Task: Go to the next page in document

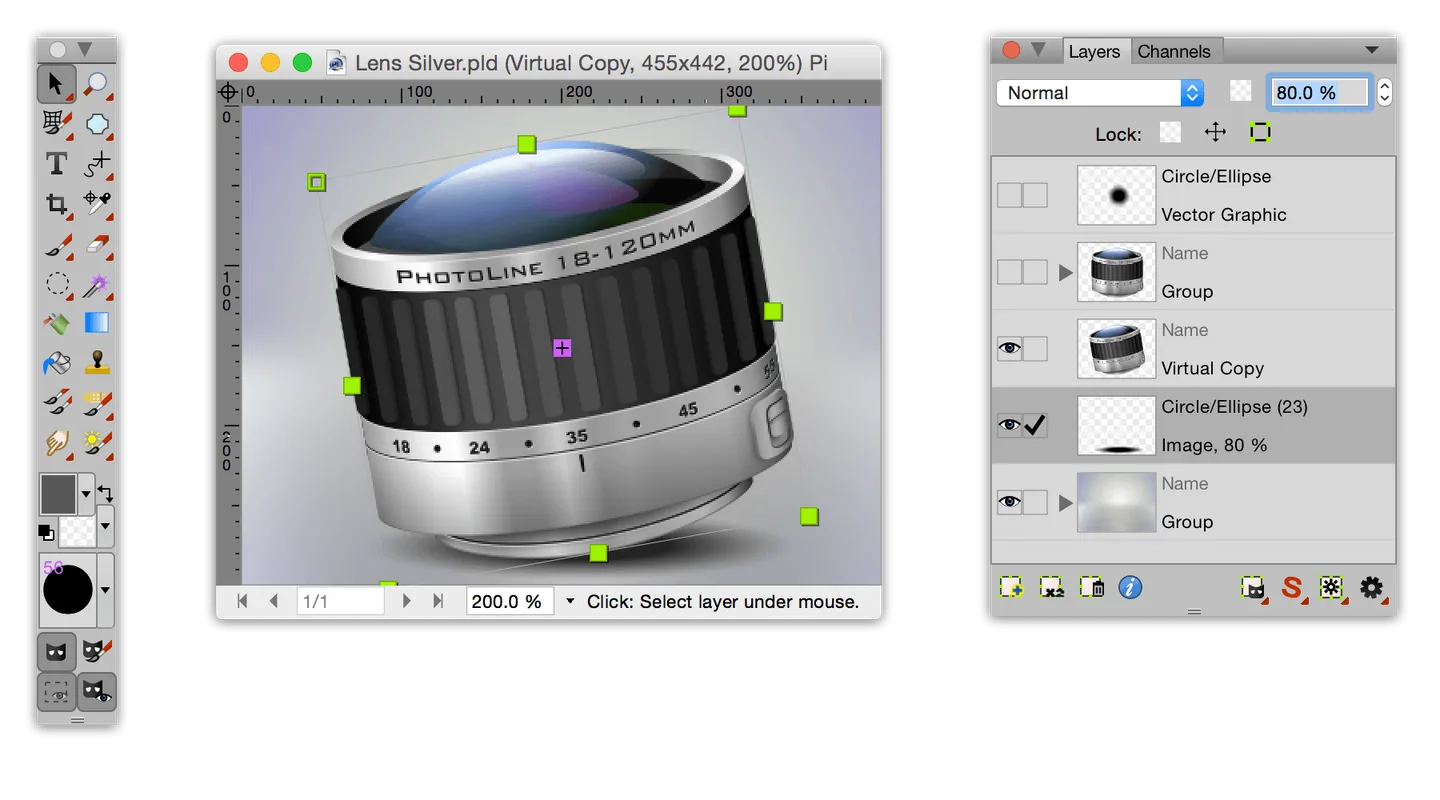Action: (406, 601)
